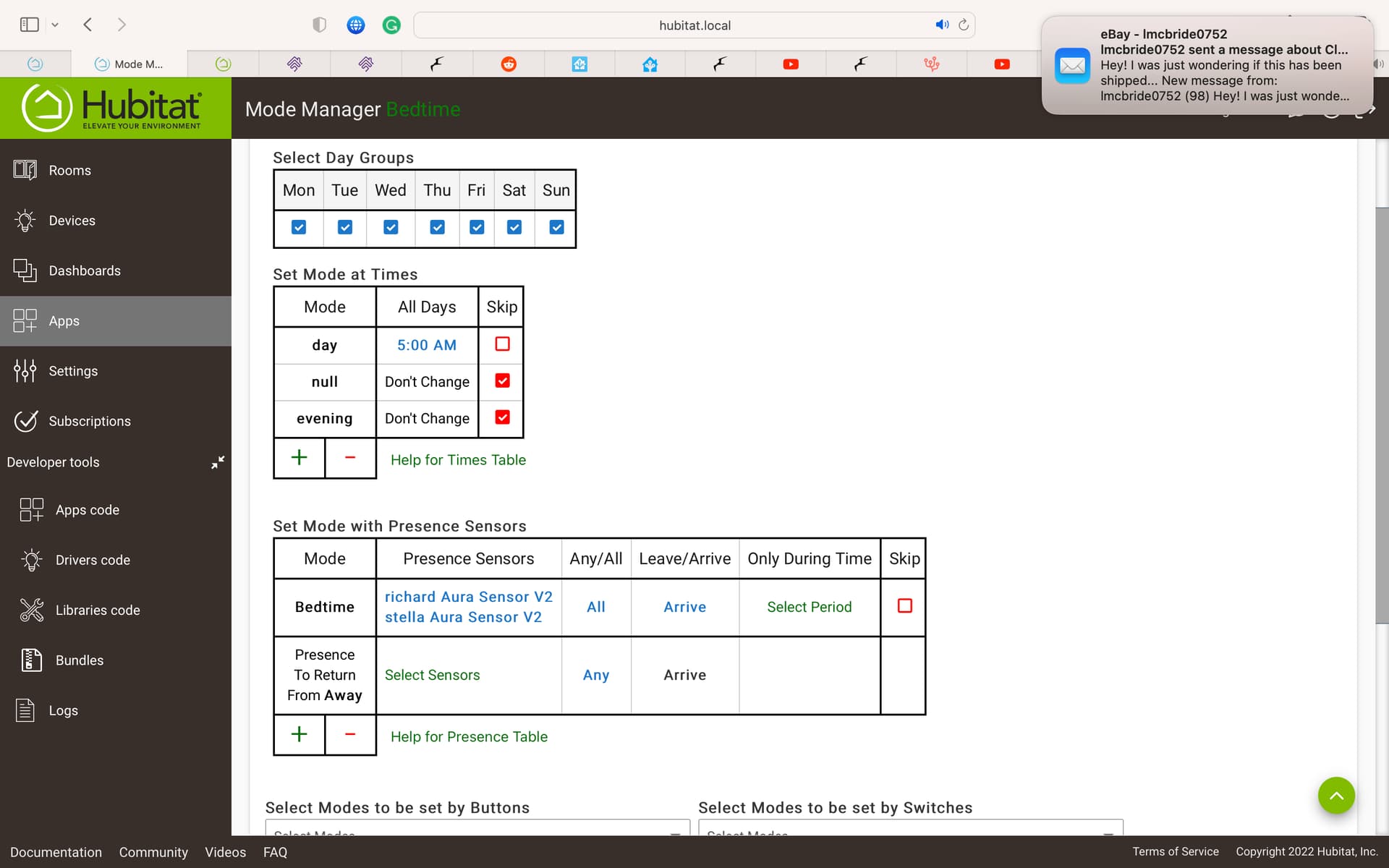
Task: Open the Subscriptions checkmark icon
Action: coord(26,421)
